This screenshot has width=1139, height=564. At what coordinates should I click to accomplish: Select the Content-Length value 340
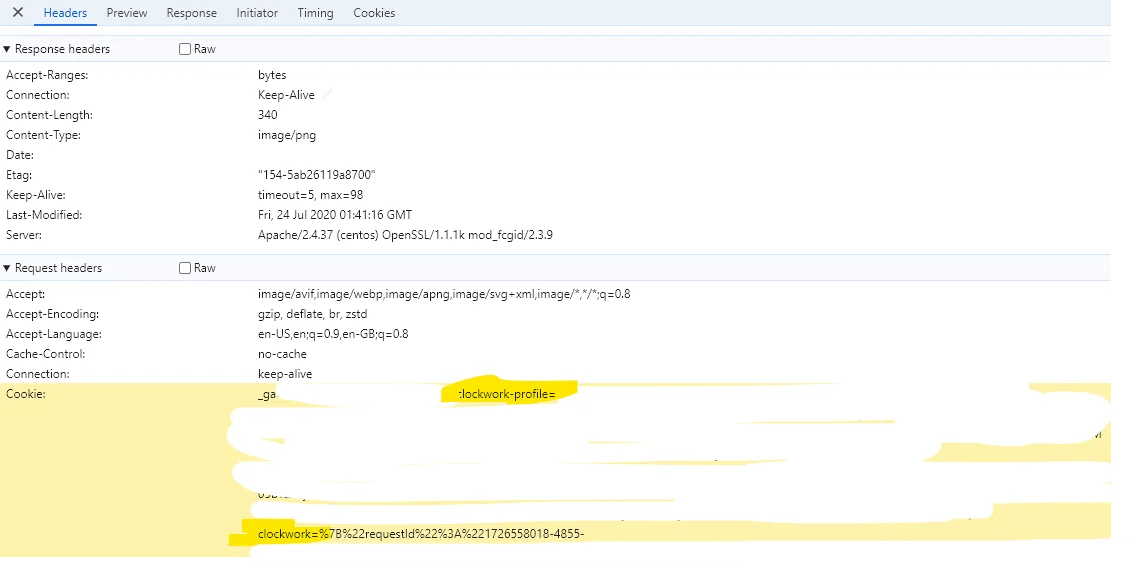267,115
